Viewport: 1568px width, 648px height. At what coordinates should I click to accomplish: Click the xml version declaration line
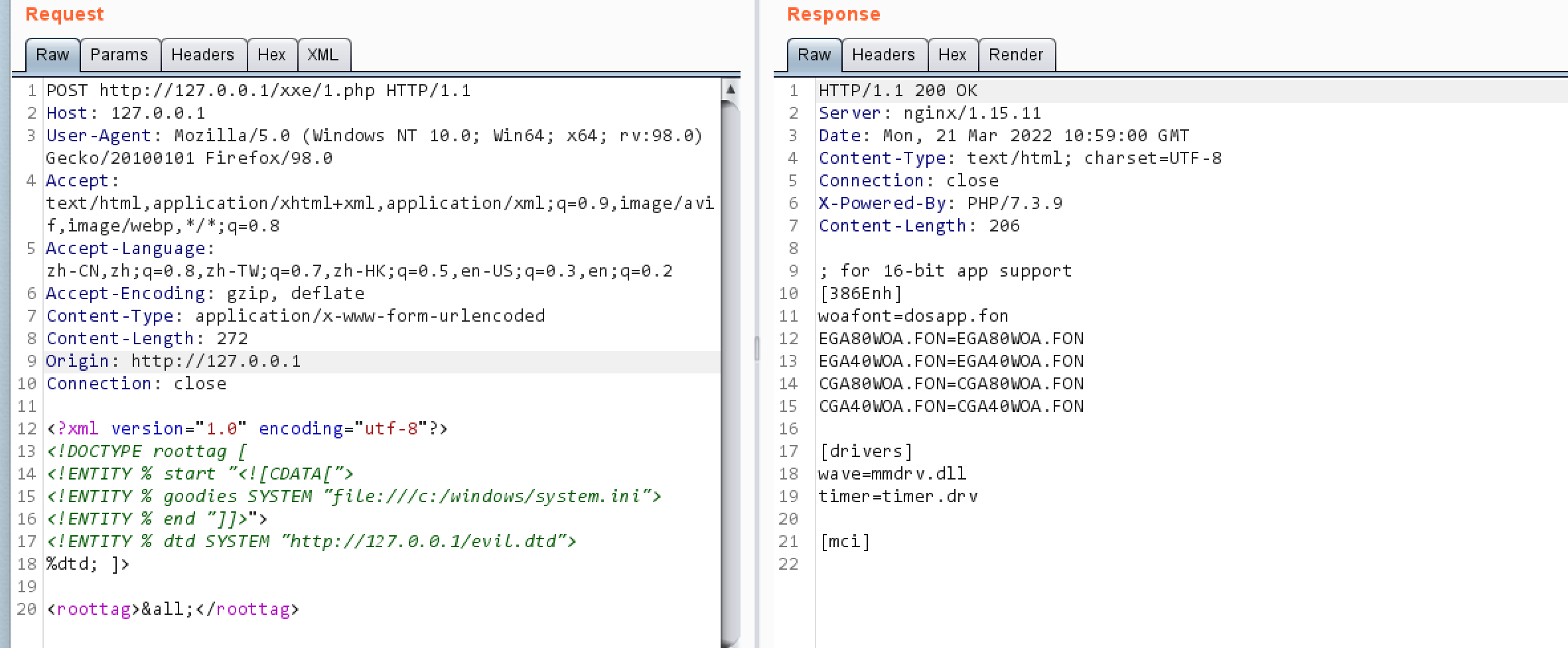point(247,429)
